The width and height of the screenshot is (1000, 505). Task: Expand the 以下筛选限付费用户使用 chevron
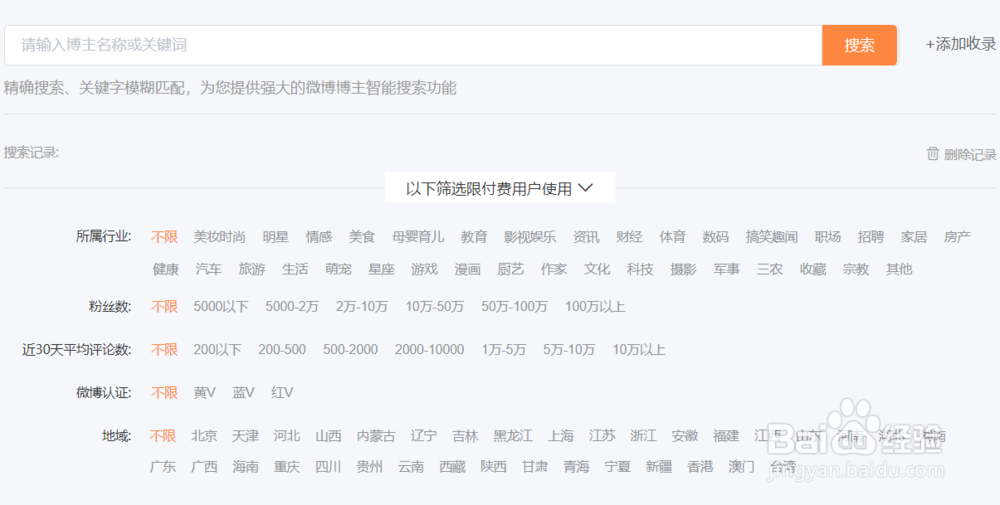click(x=585, y=188)
